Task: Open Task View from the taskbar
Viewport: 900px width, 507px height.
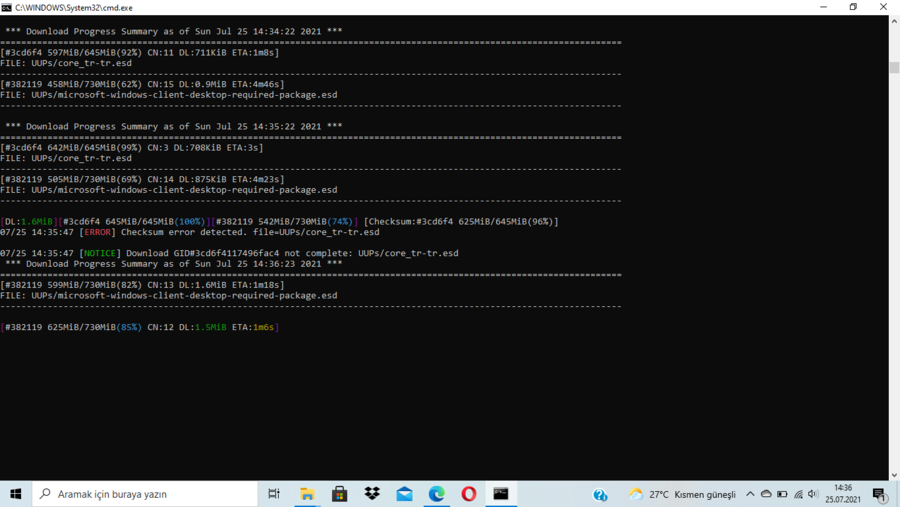Action: click(x=274, y=494)
